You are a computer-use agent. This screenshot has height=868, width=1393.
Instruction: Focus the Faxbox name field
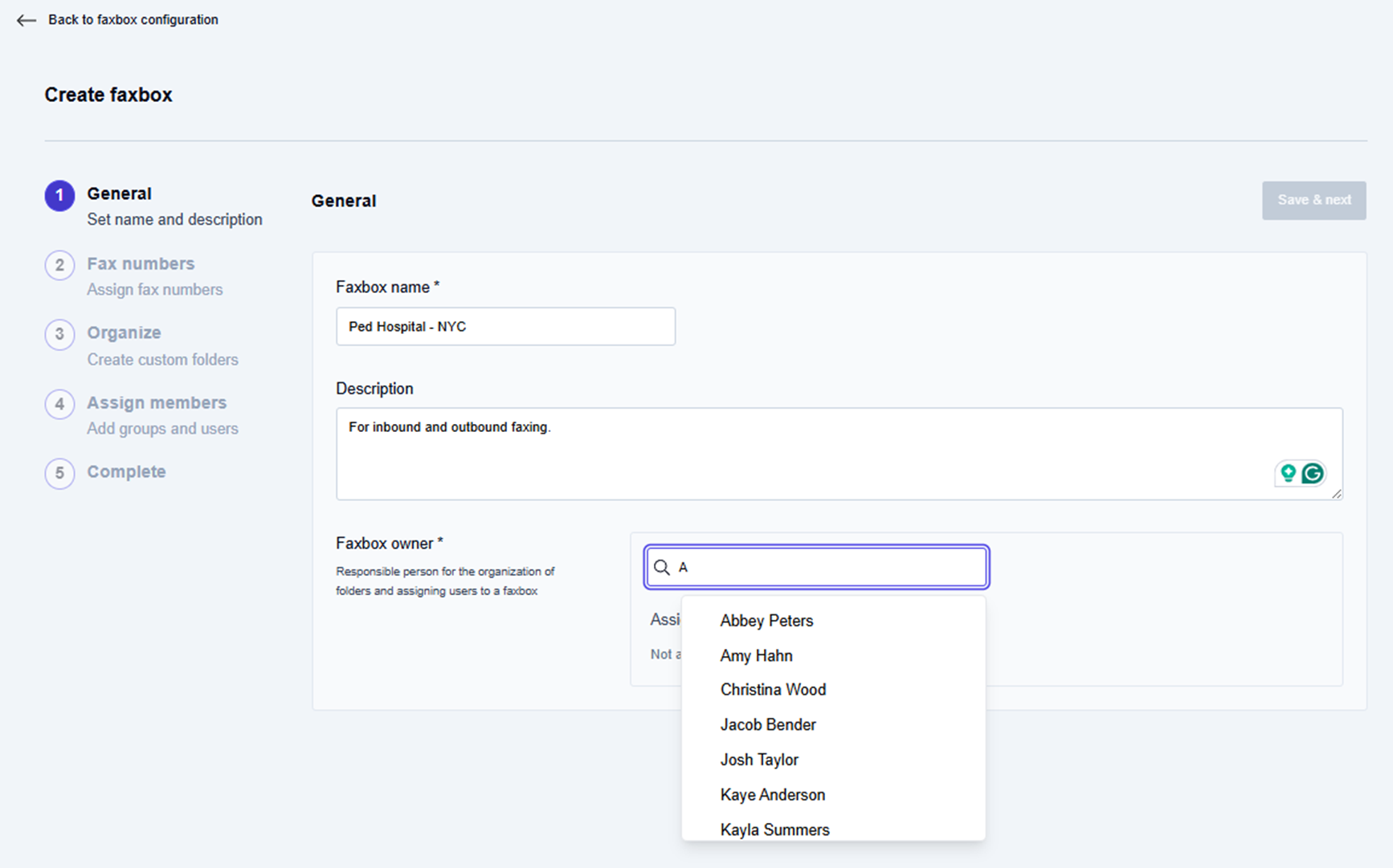(505, 327)
